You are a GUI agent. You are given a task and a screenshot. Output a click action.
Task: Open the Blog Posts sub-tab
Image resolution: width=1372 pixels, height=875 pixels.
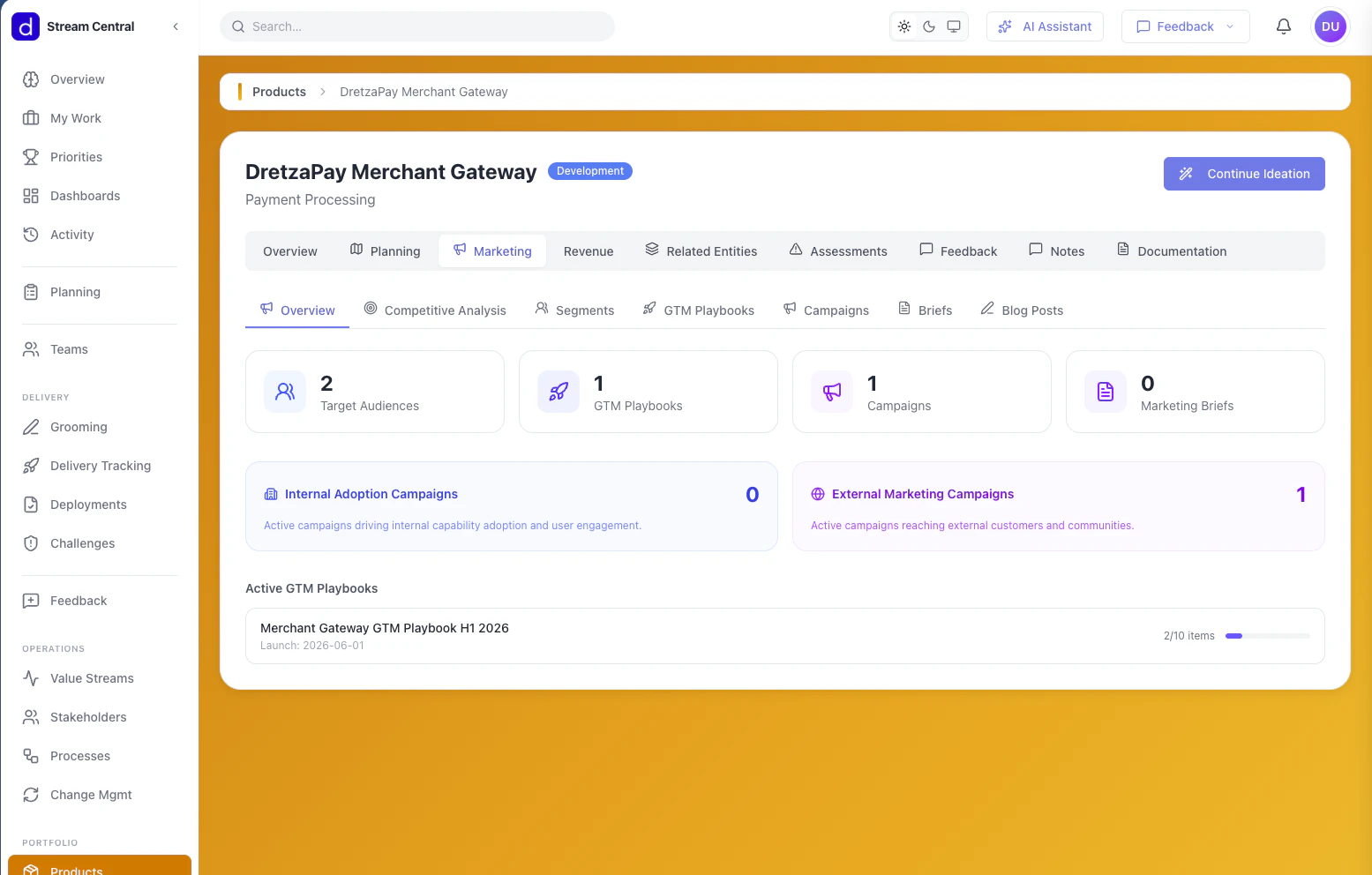pos(1022,310)
